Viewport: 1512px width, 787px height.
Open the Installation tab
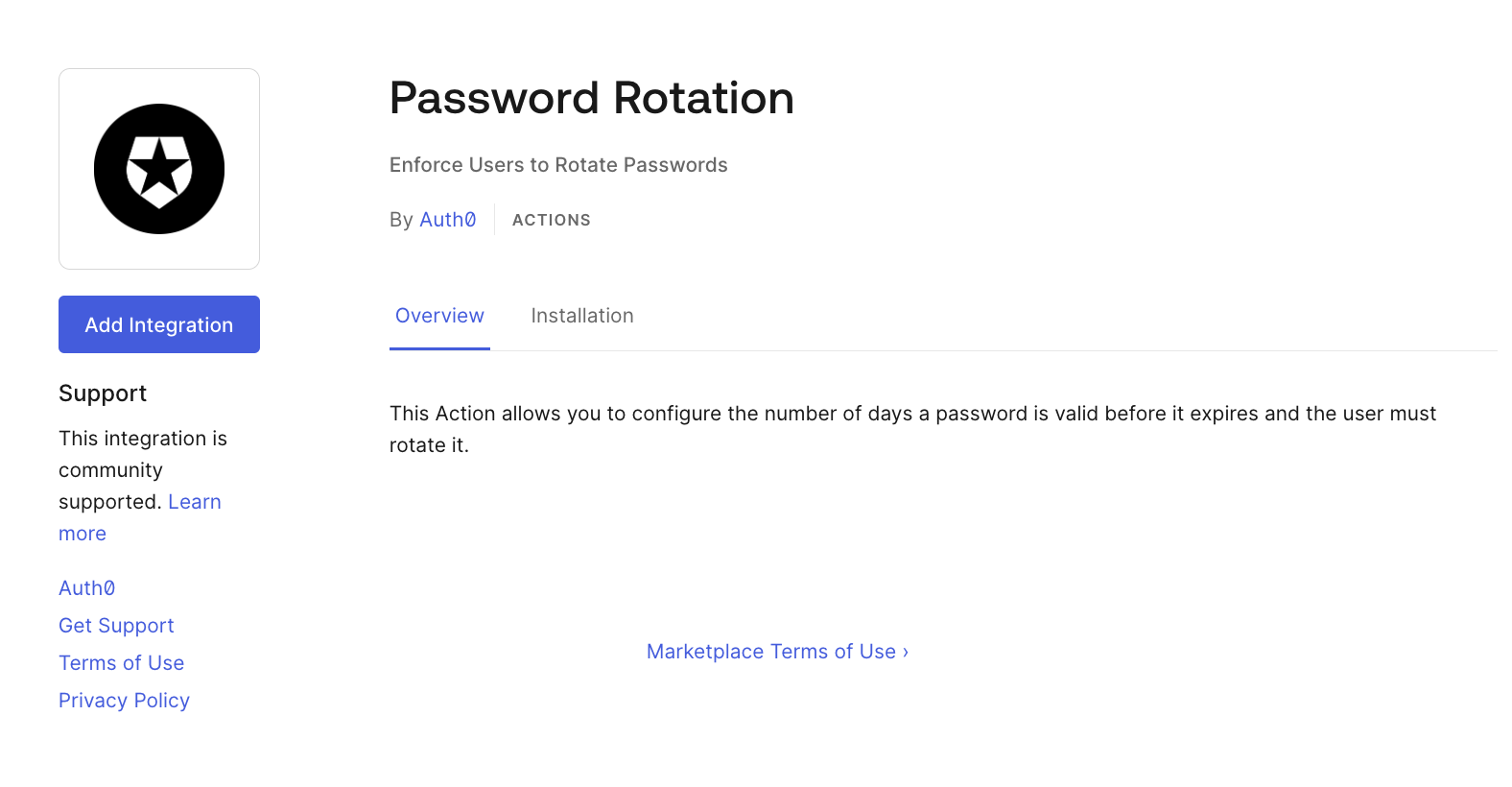click(x=581, y=316)
